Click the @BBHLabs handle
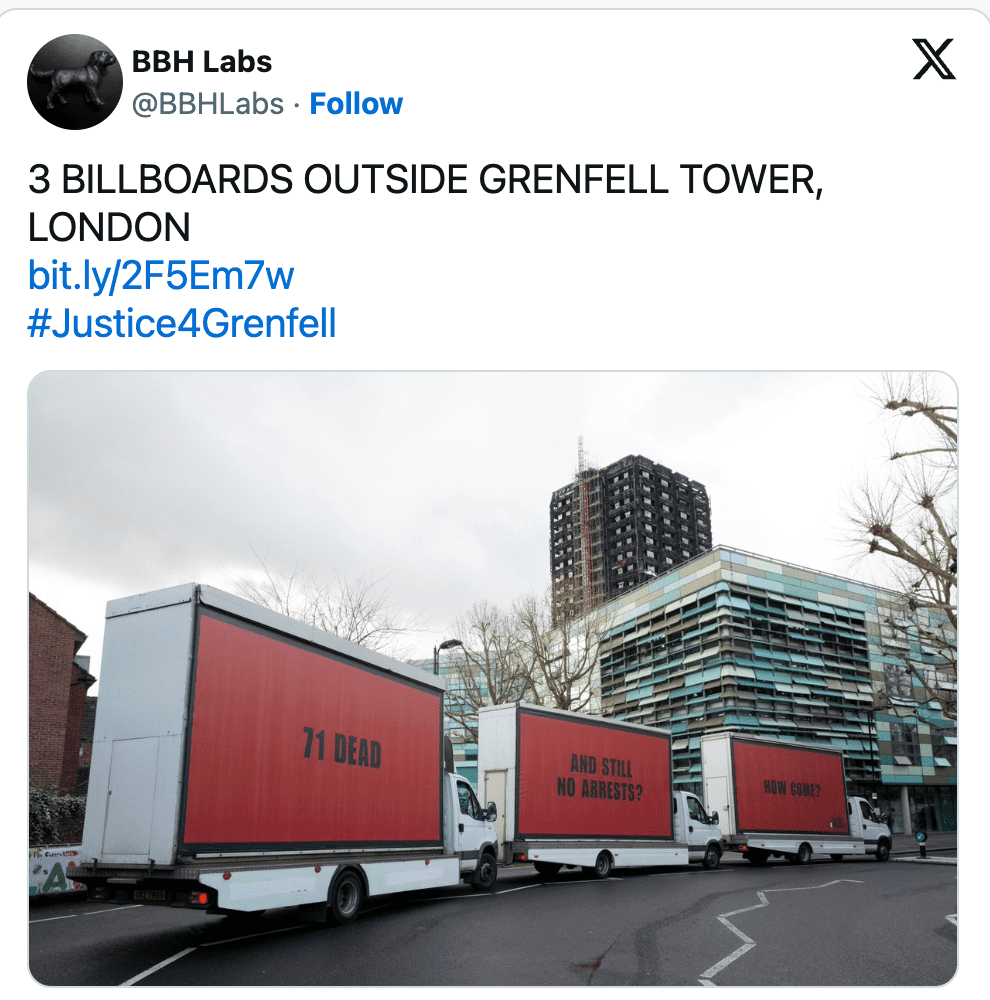 pyautogui.click(x=208, y=104)
